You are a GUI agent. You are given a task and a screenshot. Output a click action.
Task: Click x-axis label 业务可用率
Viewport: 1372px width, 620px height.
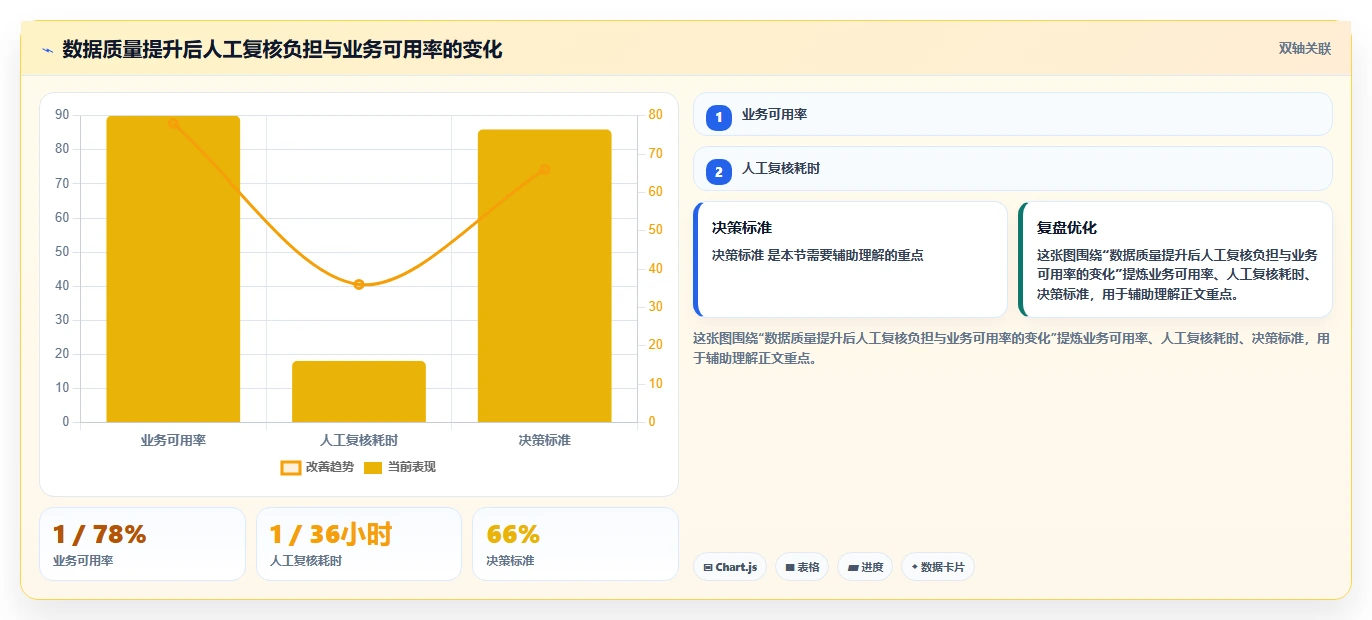click(173, 440)
